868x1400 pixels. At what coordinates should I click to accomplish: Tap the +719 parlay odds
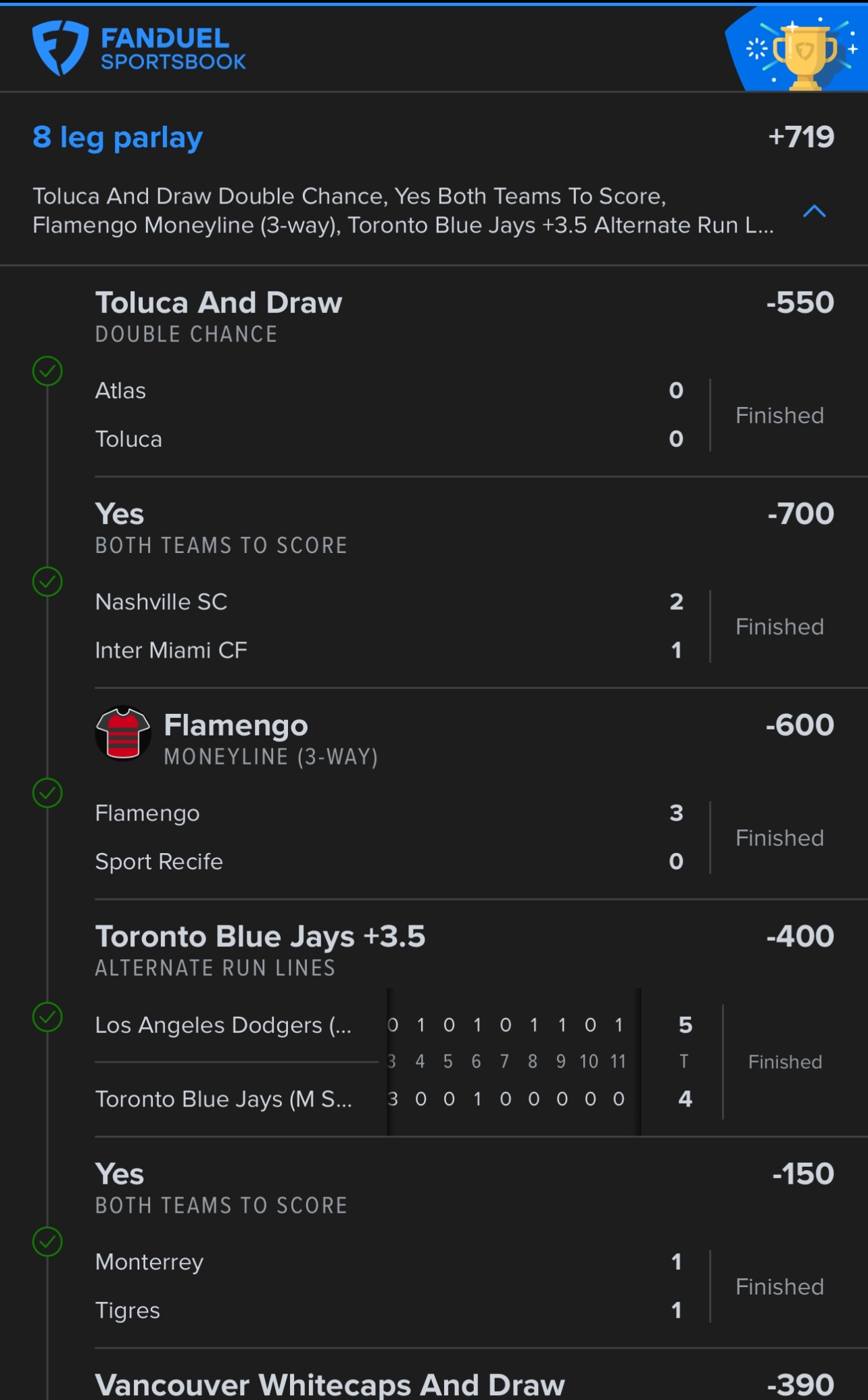(801, 137)
